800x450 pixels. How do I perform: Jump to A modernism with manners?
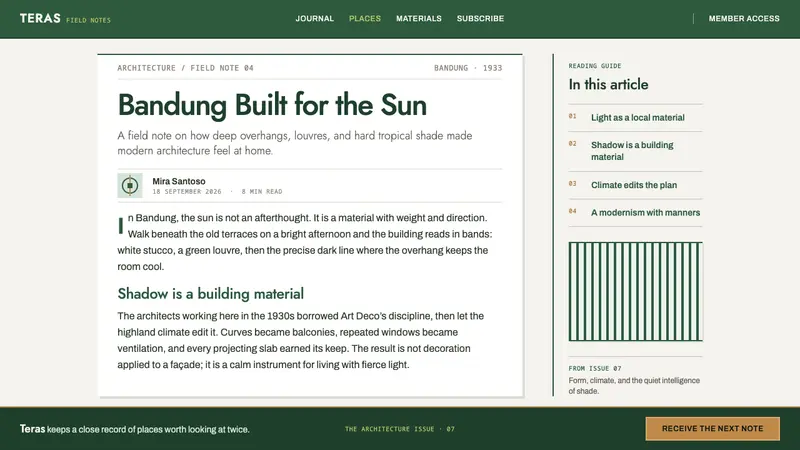645,213
